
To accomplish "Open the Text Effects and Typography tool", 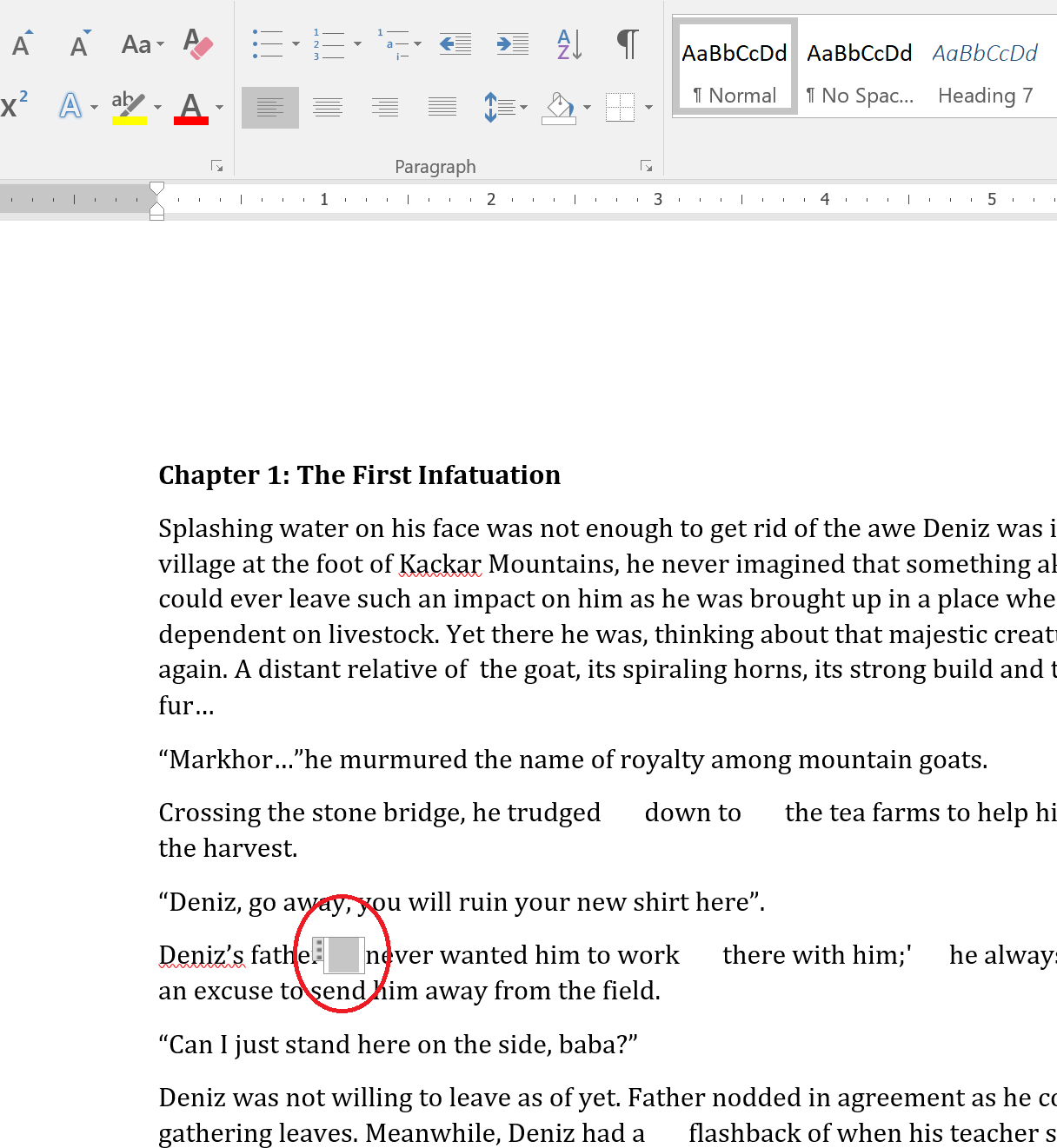I will click(70, 104).
